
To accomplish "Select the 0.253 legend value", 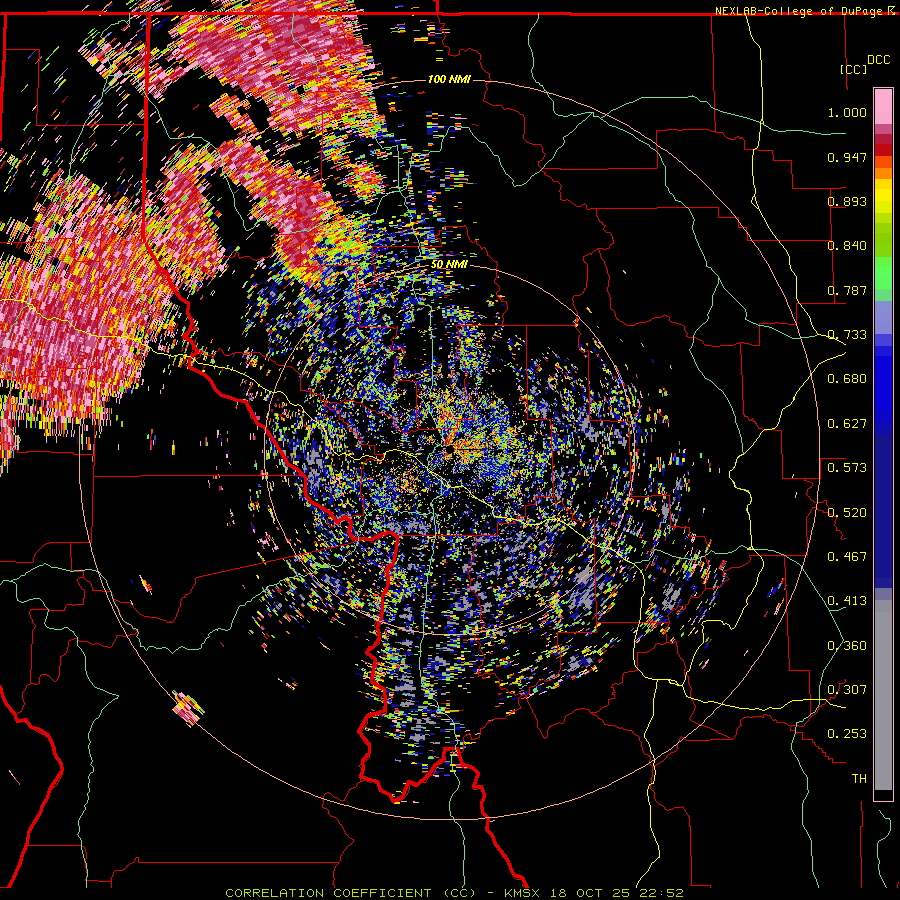I will point(847,734).
